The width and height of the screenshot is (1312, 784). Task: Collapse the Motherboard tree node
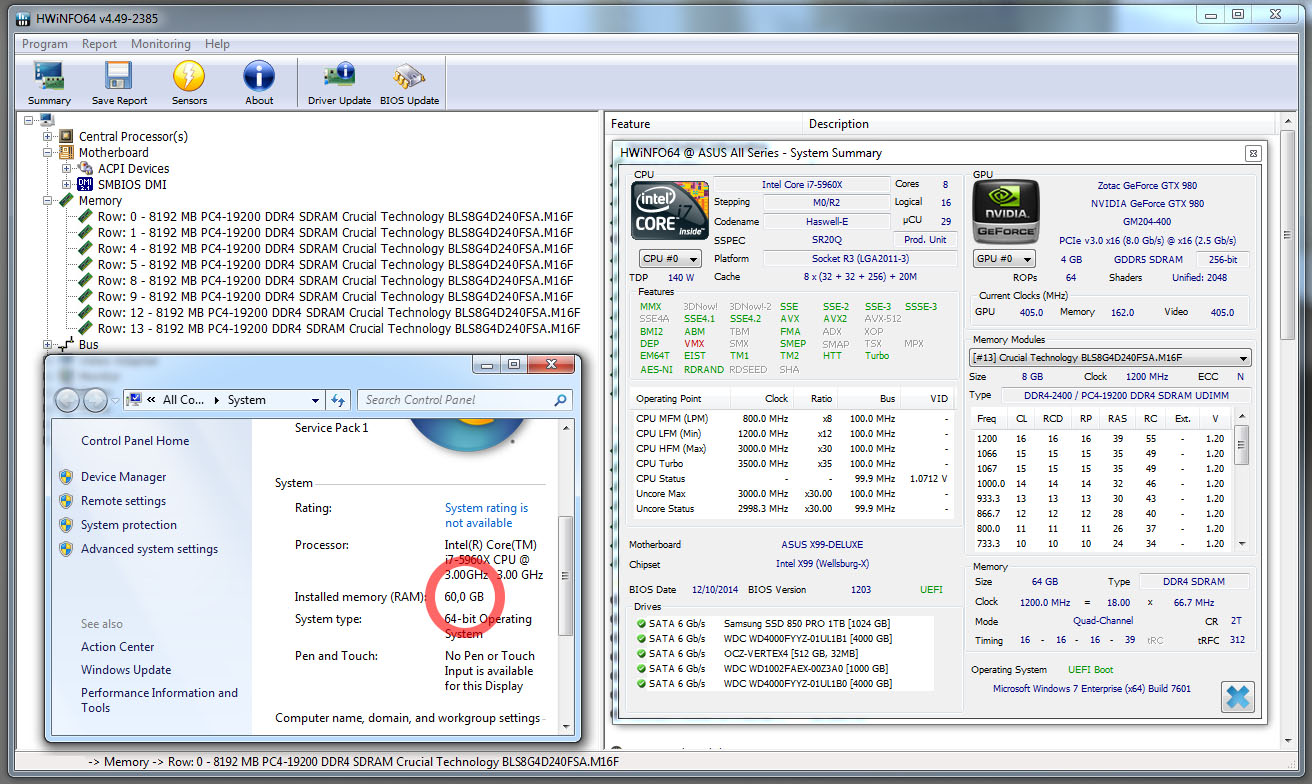click(48, 153)
